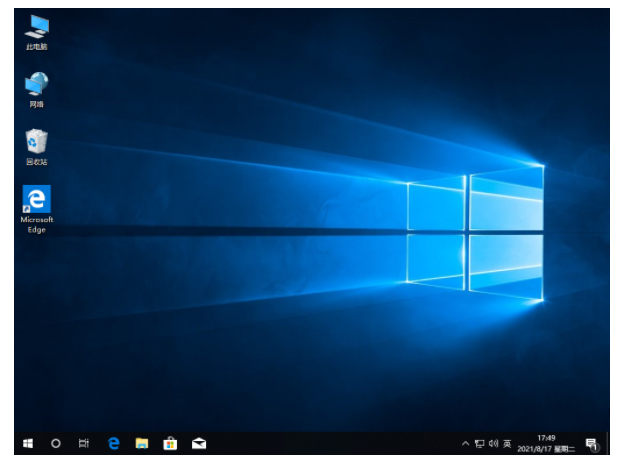Show hidden system tray icons

[465, 444]
